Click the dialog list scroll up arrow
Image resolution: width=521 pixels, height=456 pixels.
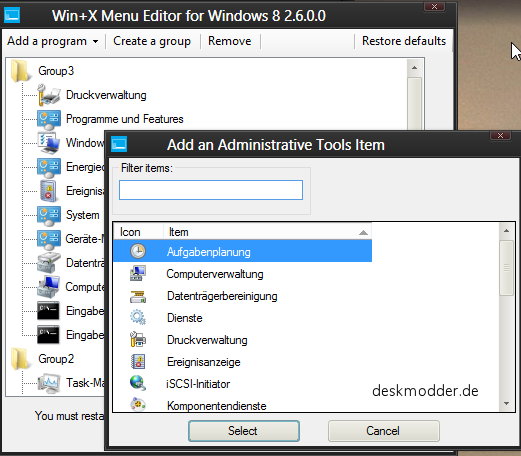tap(506, 231)
